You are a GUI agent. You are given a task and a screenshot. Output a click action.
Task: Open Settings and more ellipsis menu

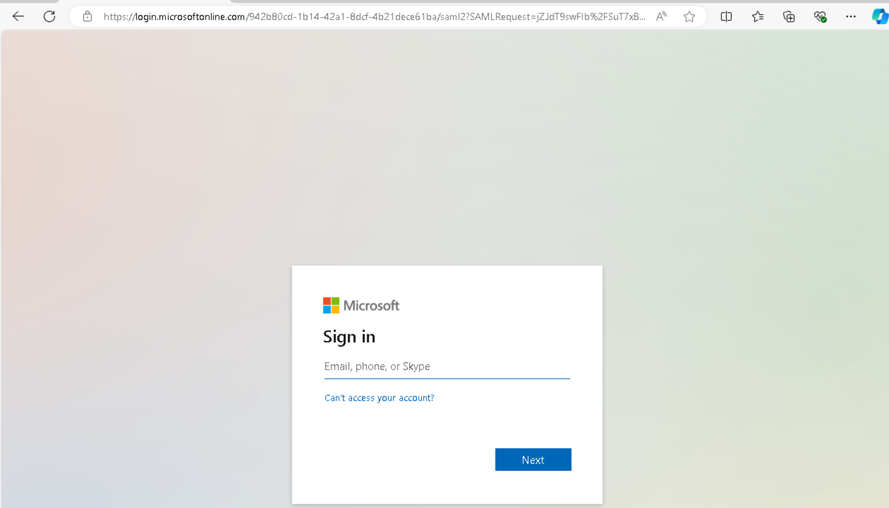pos(850,16)
